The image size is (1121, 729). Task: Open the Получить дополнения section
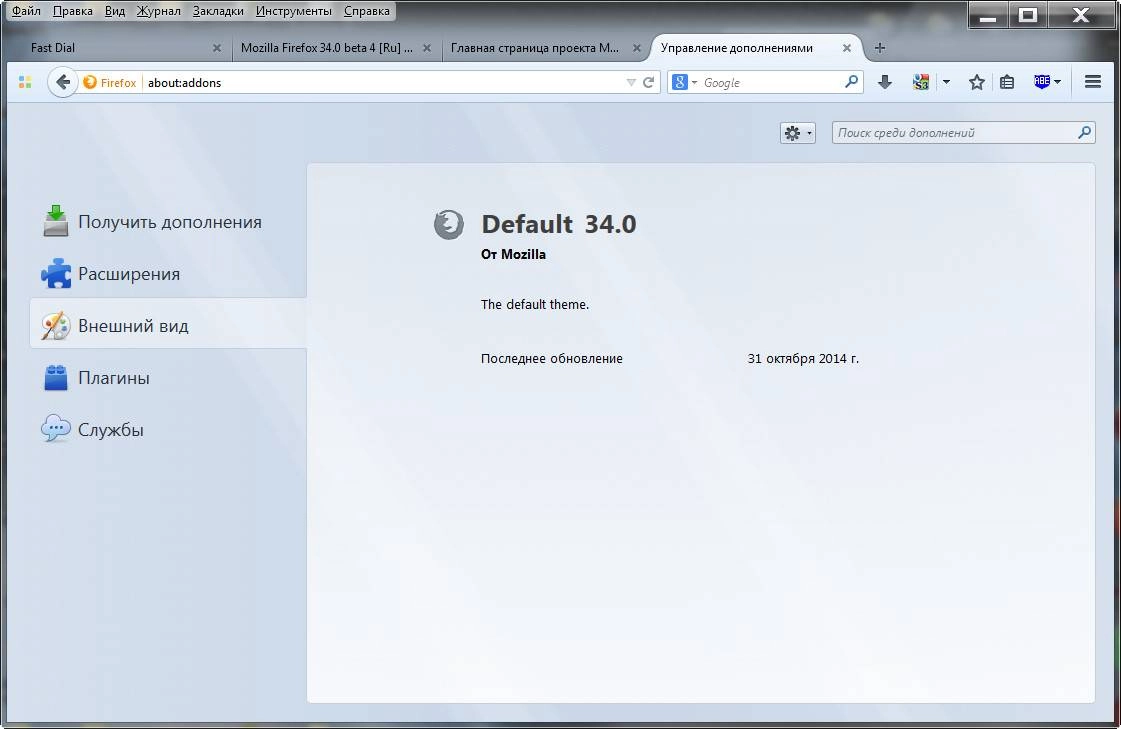point(168,222)
